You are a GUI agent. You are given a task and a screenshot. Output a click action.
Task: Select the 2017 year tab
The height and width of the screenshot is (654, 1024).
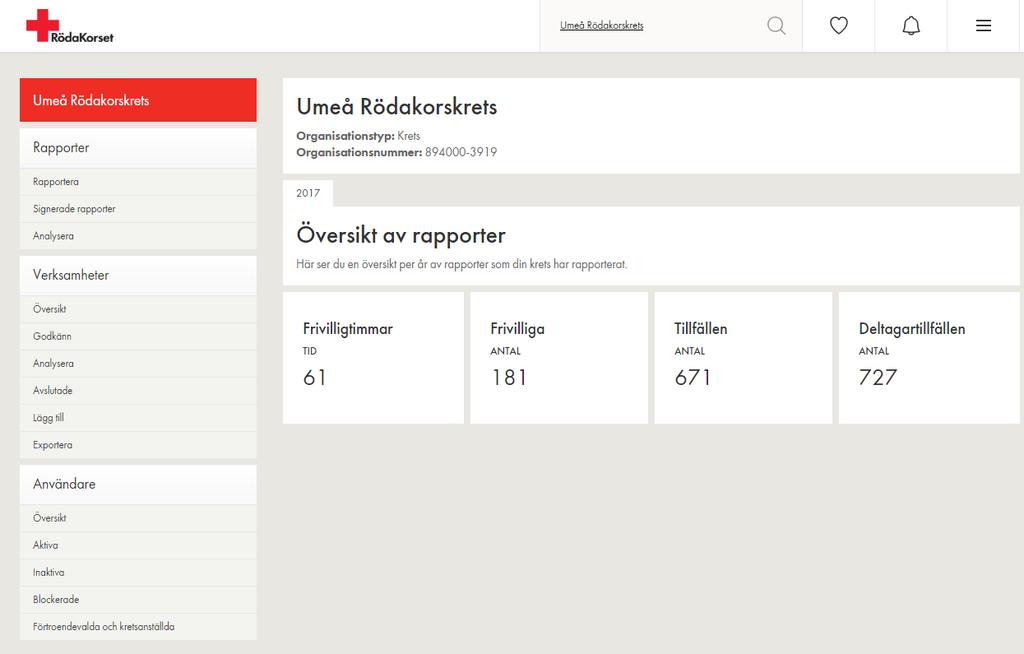coord(308,193)
